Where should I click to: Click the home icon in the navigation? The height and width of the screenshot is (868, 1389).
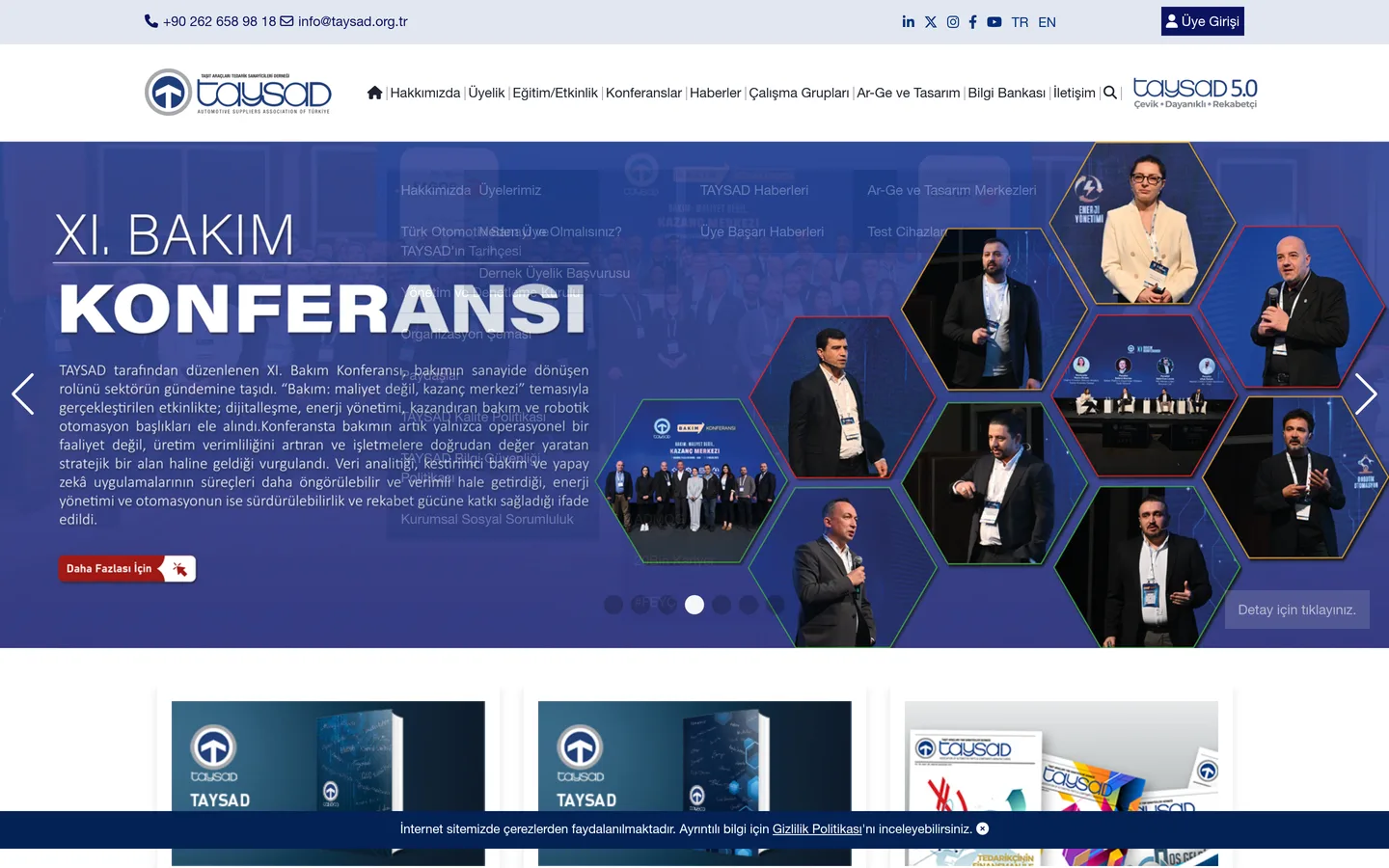tap(375, 93)
